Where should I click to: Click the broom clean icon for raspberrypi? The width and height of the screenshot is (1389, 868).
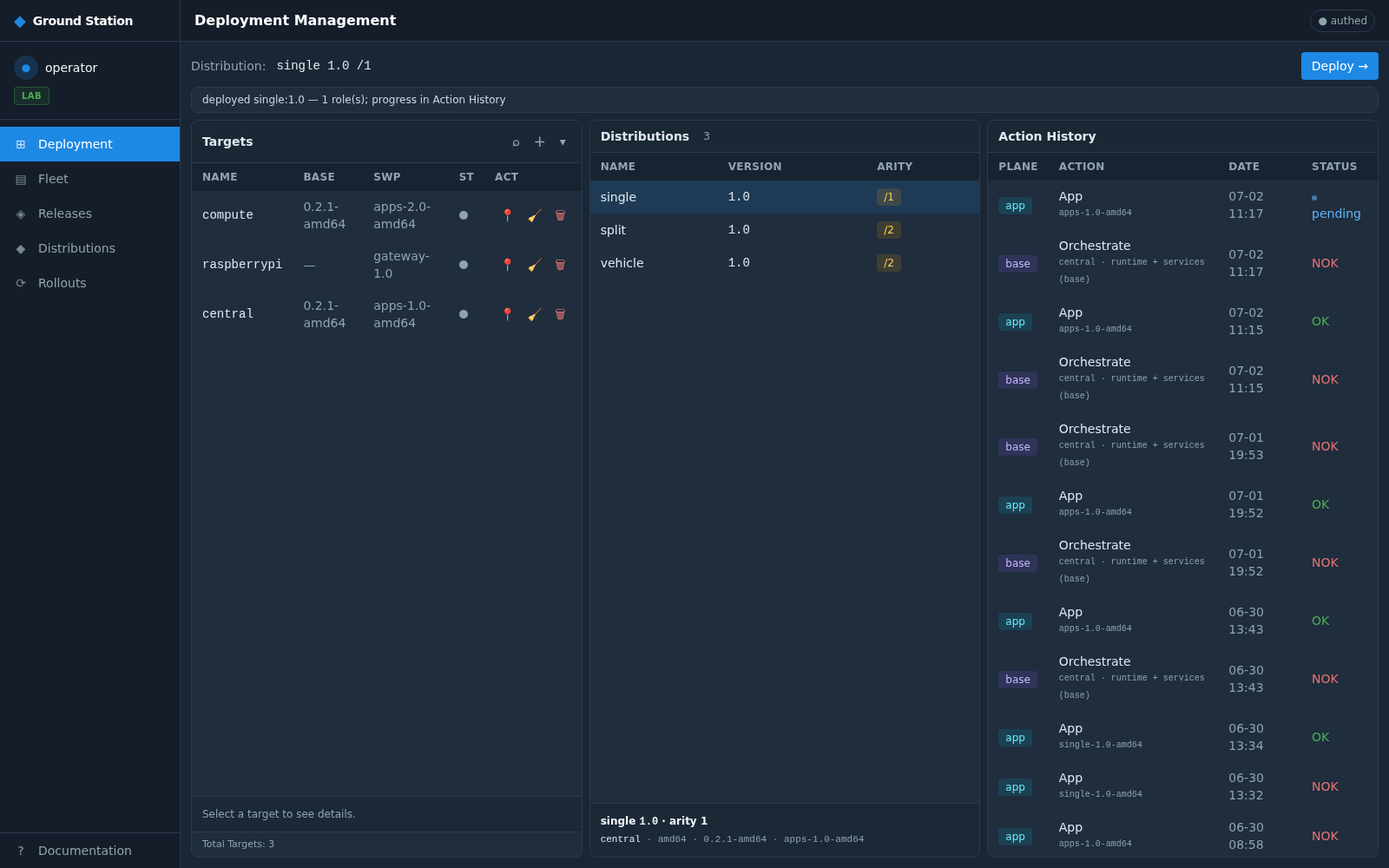point(535,265)
